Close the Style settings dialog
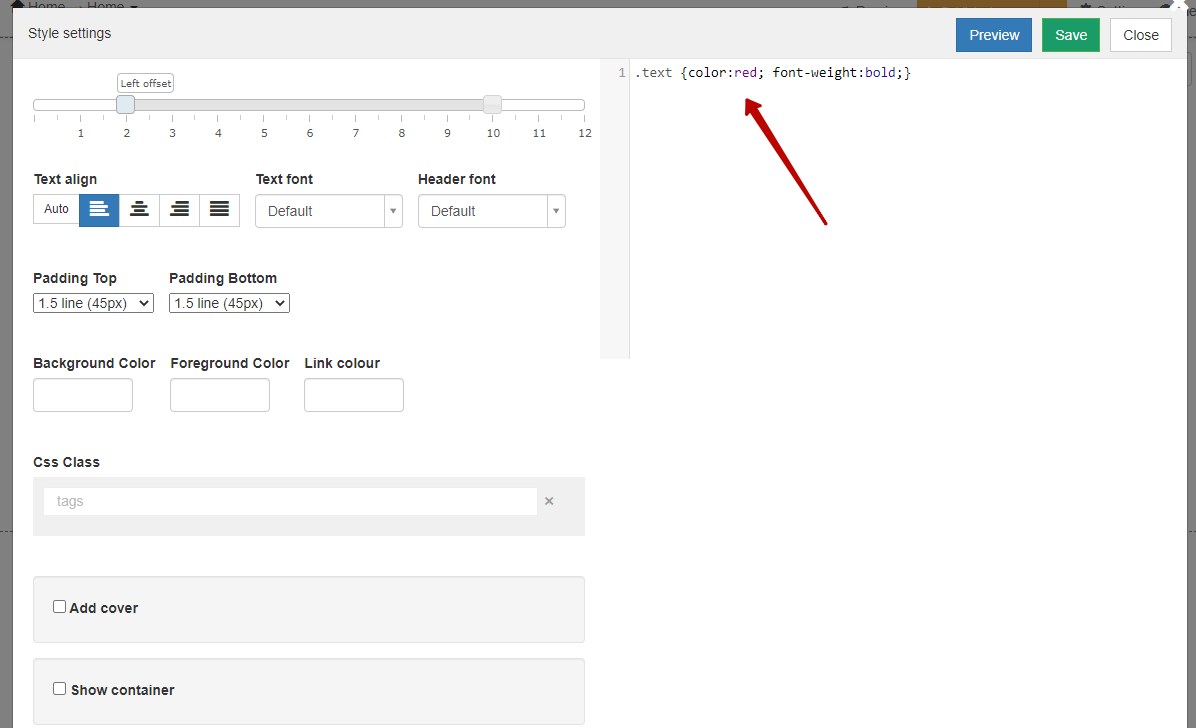This screenshot has height=728, width=1196. [1140, 35]
